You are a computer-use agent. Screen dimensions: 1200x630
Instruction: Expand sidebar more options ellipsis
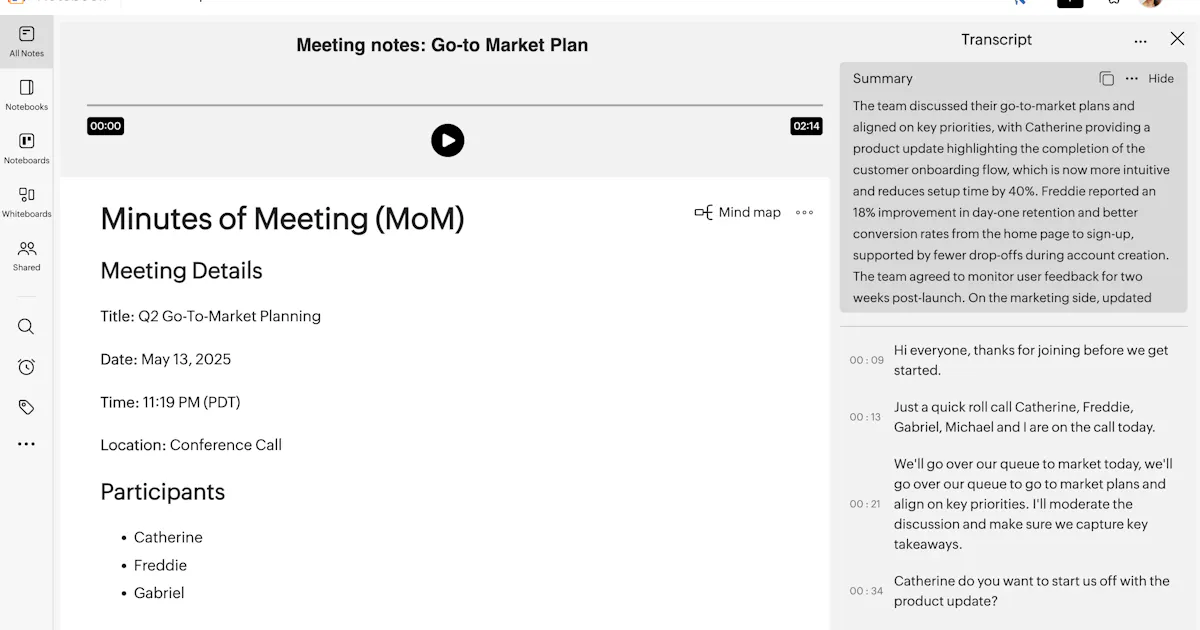click(27, 444)
